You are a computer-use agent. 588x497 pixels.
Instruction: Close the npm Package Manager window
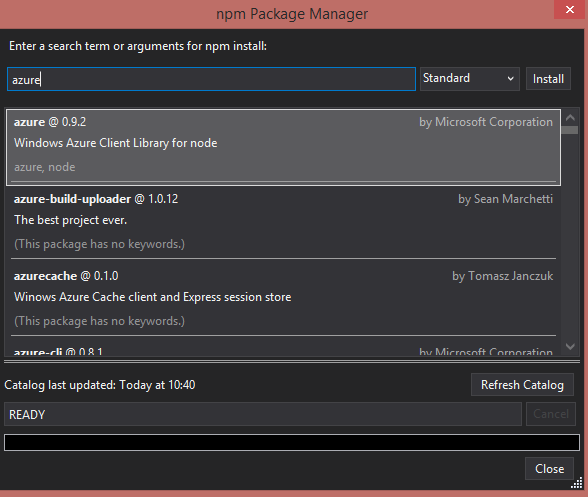[x=570, y=9]
